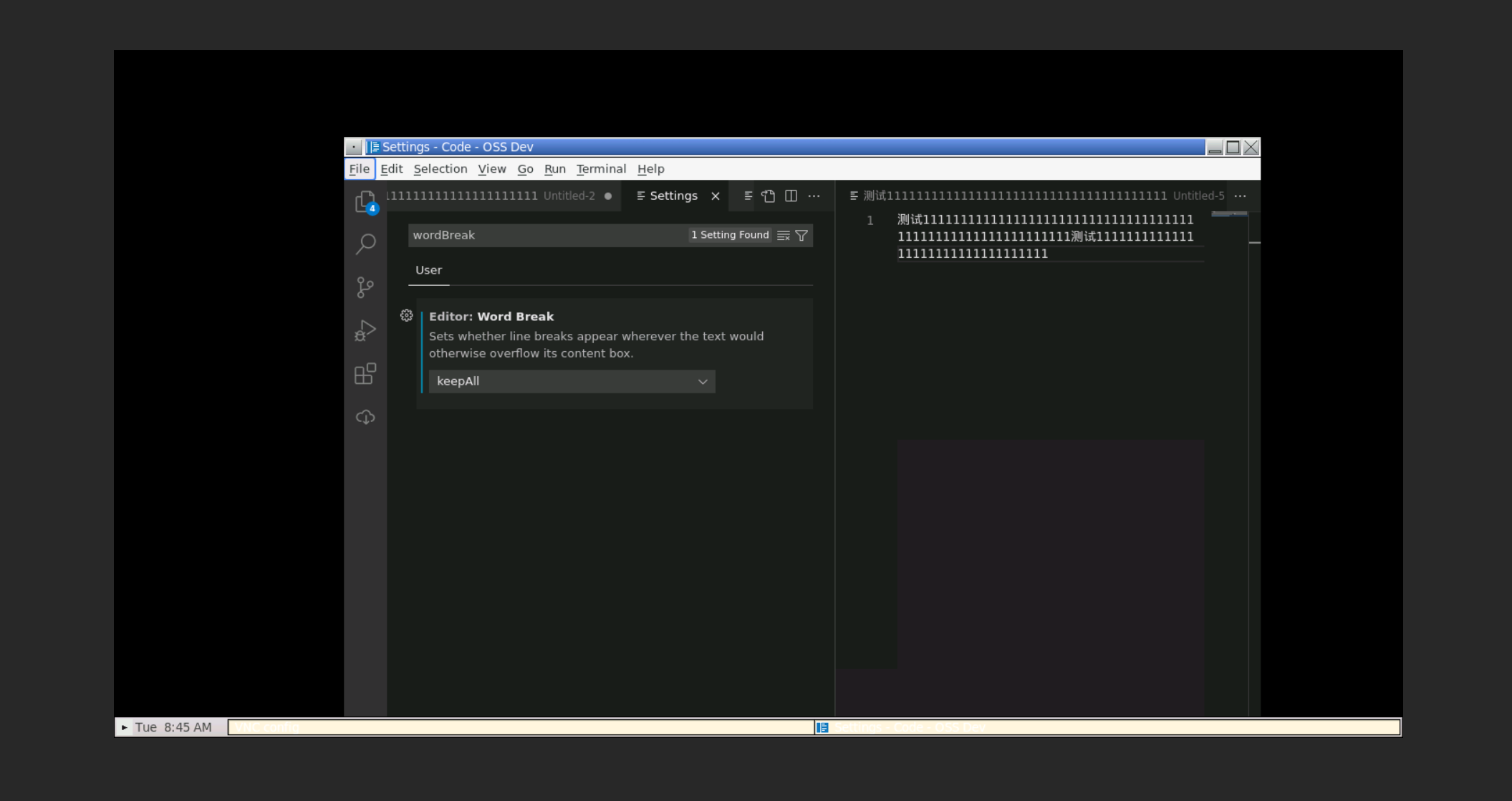Open the Extensions view
Image resolution: width=1512 pixels, height=801 pixels.
[365, 373]
